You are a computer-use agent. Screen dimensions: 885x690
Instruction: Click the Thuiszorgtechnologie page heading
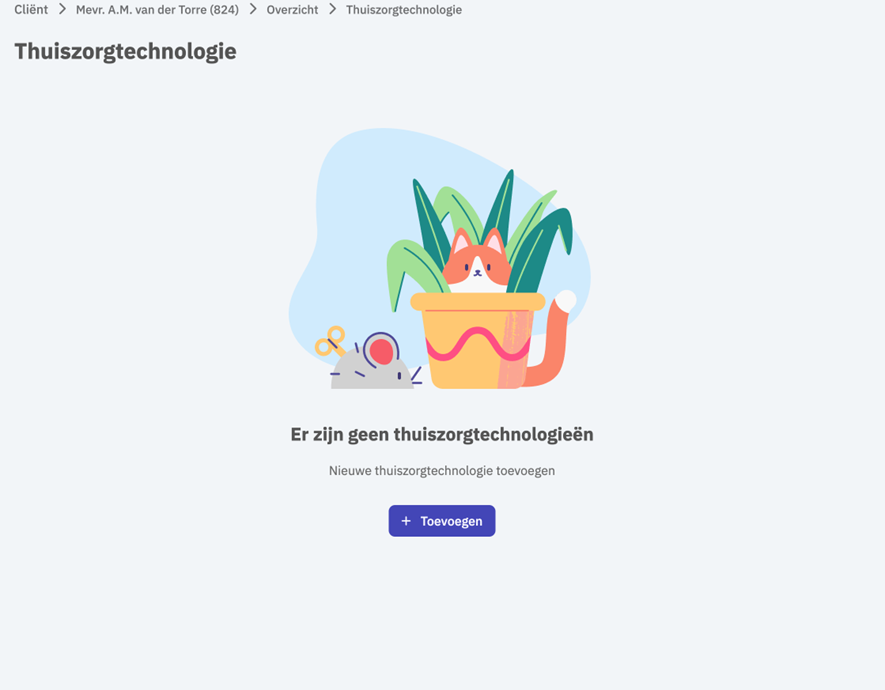[125, 51]
